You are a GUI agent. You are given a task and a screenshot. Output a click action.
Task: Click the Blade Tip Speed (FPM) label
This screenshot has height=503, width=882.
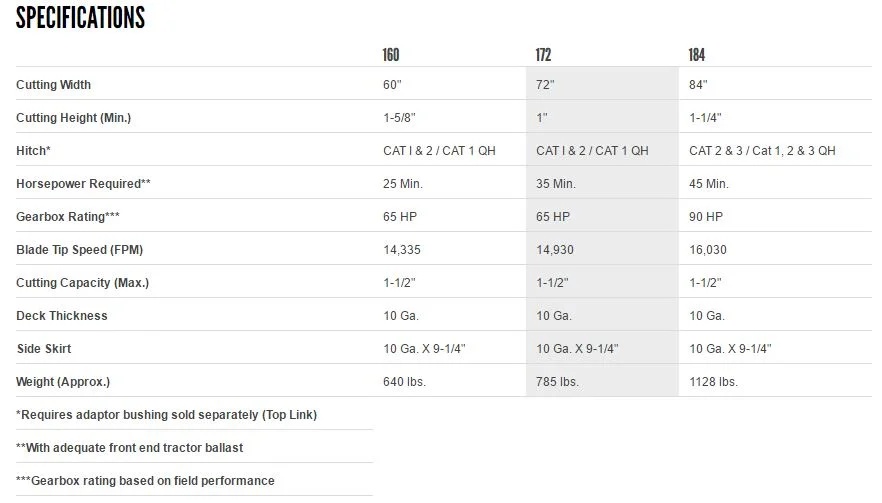79,250
